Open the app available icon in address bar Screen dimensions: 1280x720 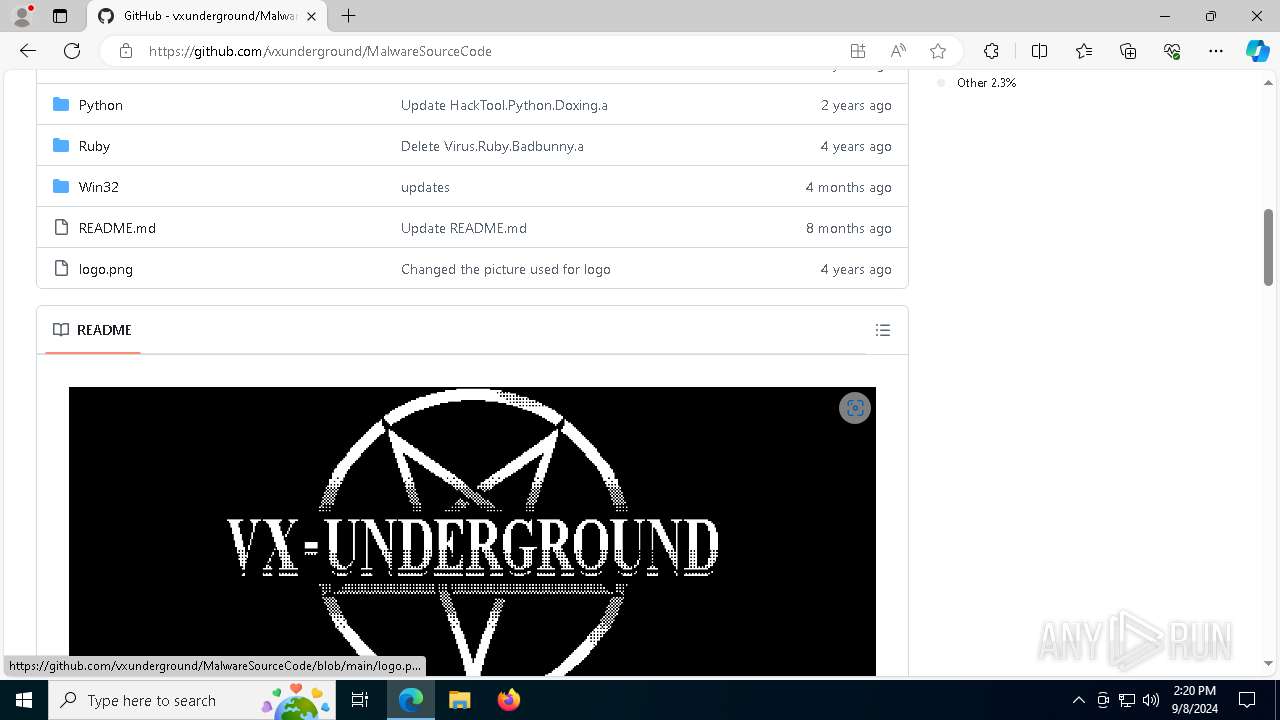[x=857, y=51]
